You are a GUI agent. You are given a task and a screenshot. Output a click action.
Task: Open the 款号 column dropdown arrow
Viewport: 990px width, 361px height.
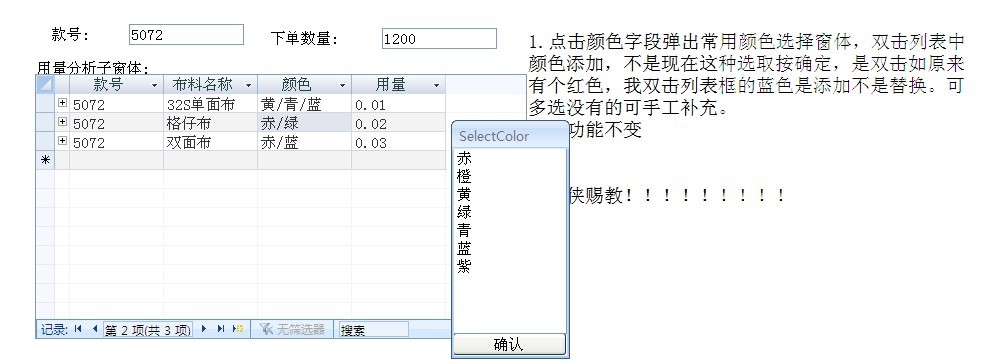(154, 85)
